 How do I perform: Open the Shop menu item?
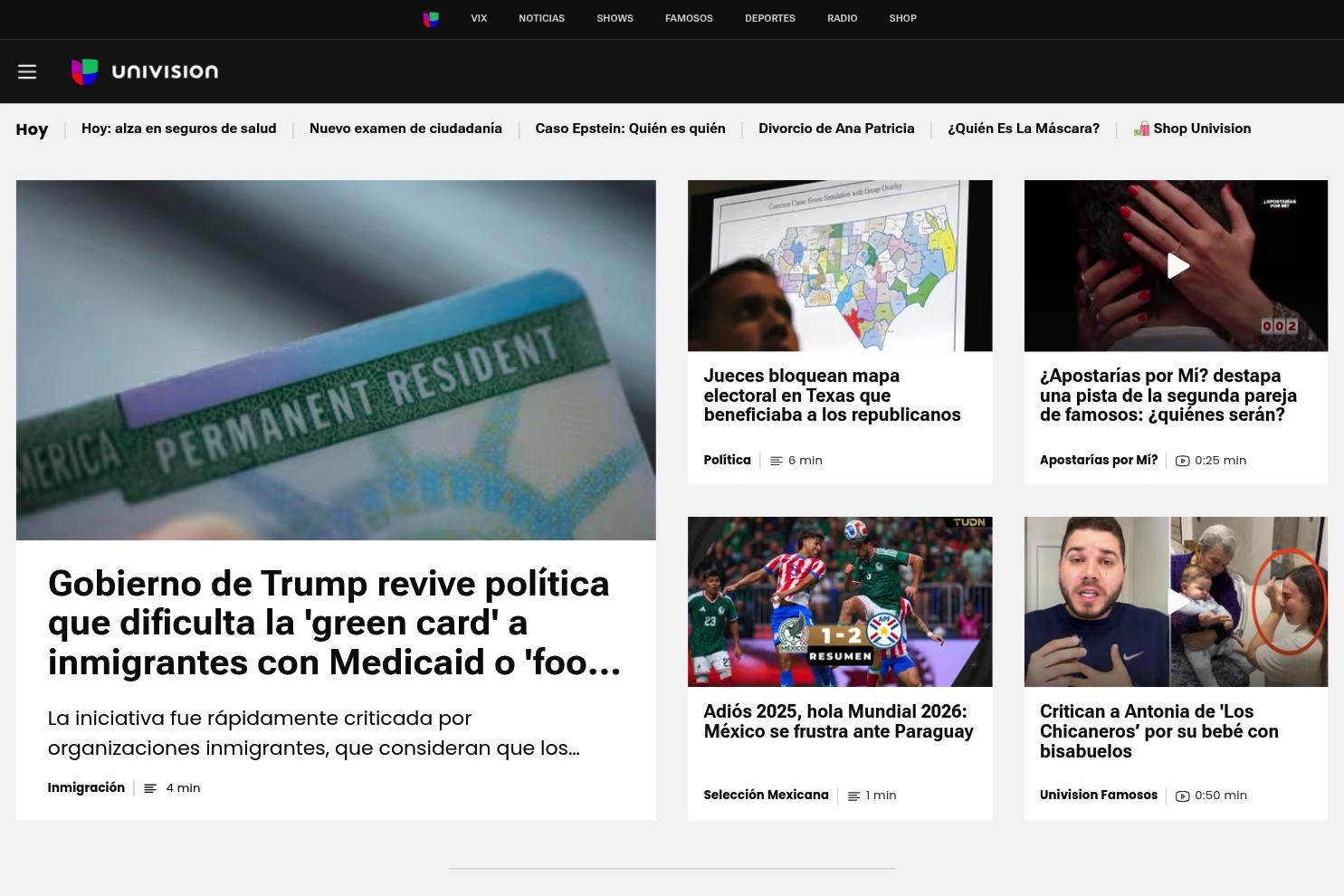(902, 18)
